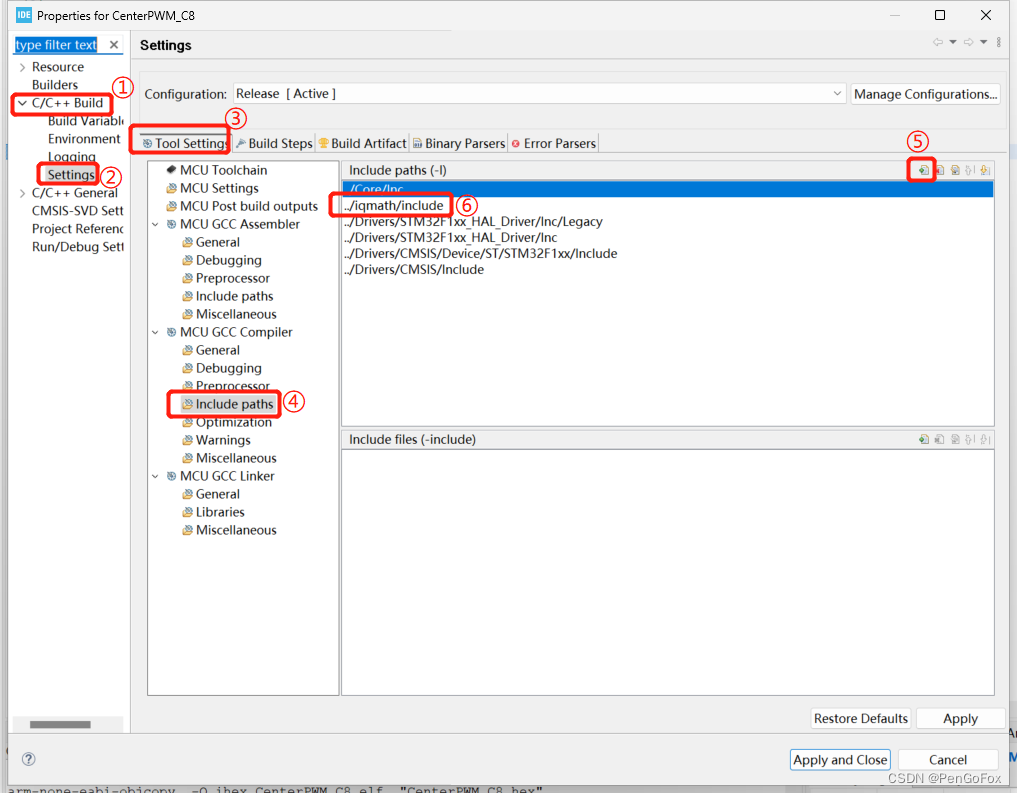Expand the Resource tree node

click(23, 67)
